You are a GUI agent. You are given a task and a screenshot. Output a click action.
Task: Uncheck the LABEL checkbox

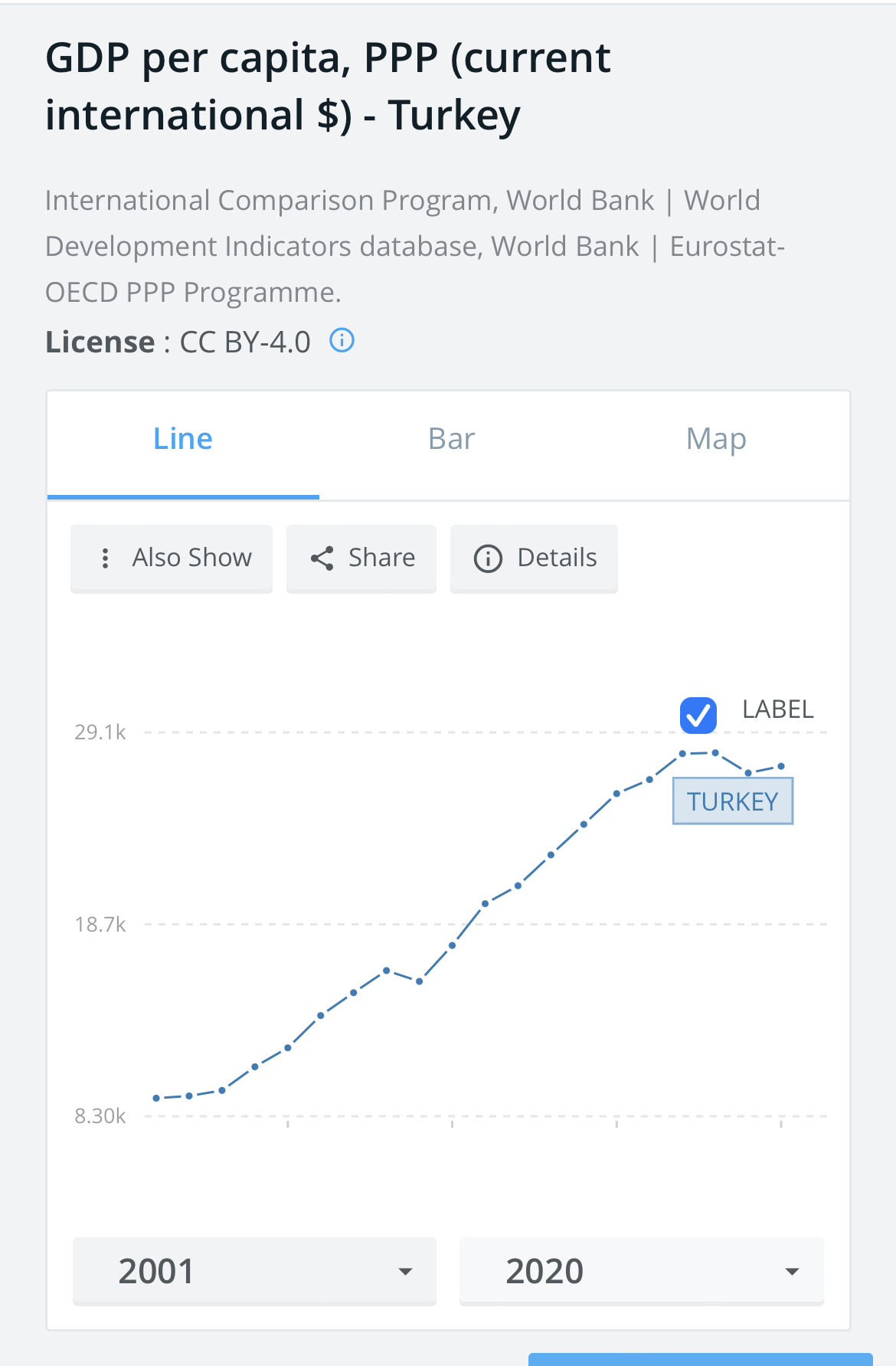click(x=698, y=715)
